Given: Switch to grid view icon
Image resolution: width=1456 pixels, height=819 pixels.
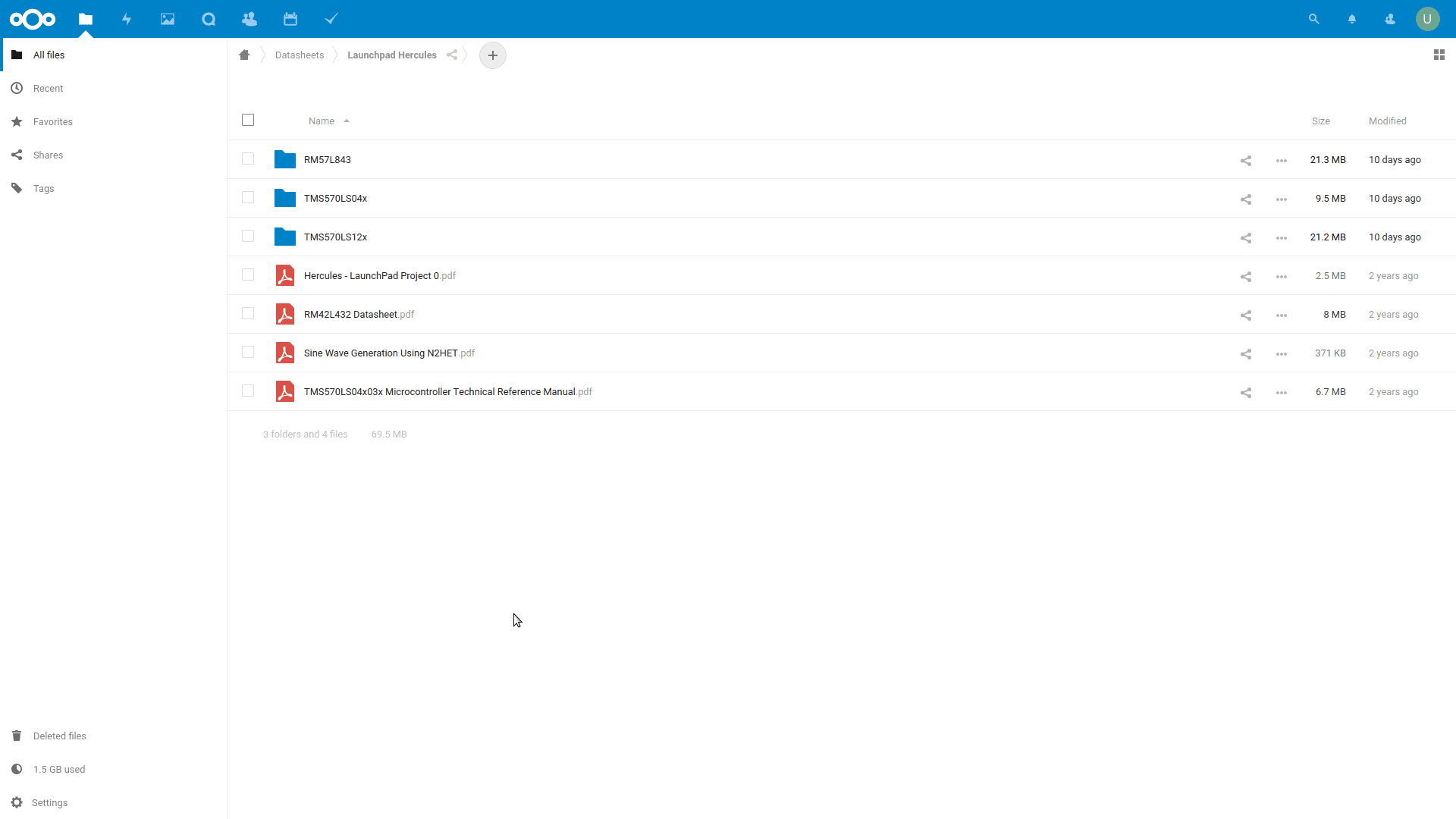Looking at the screenshot, I should pyautogui.click(x=1439, y=55).
